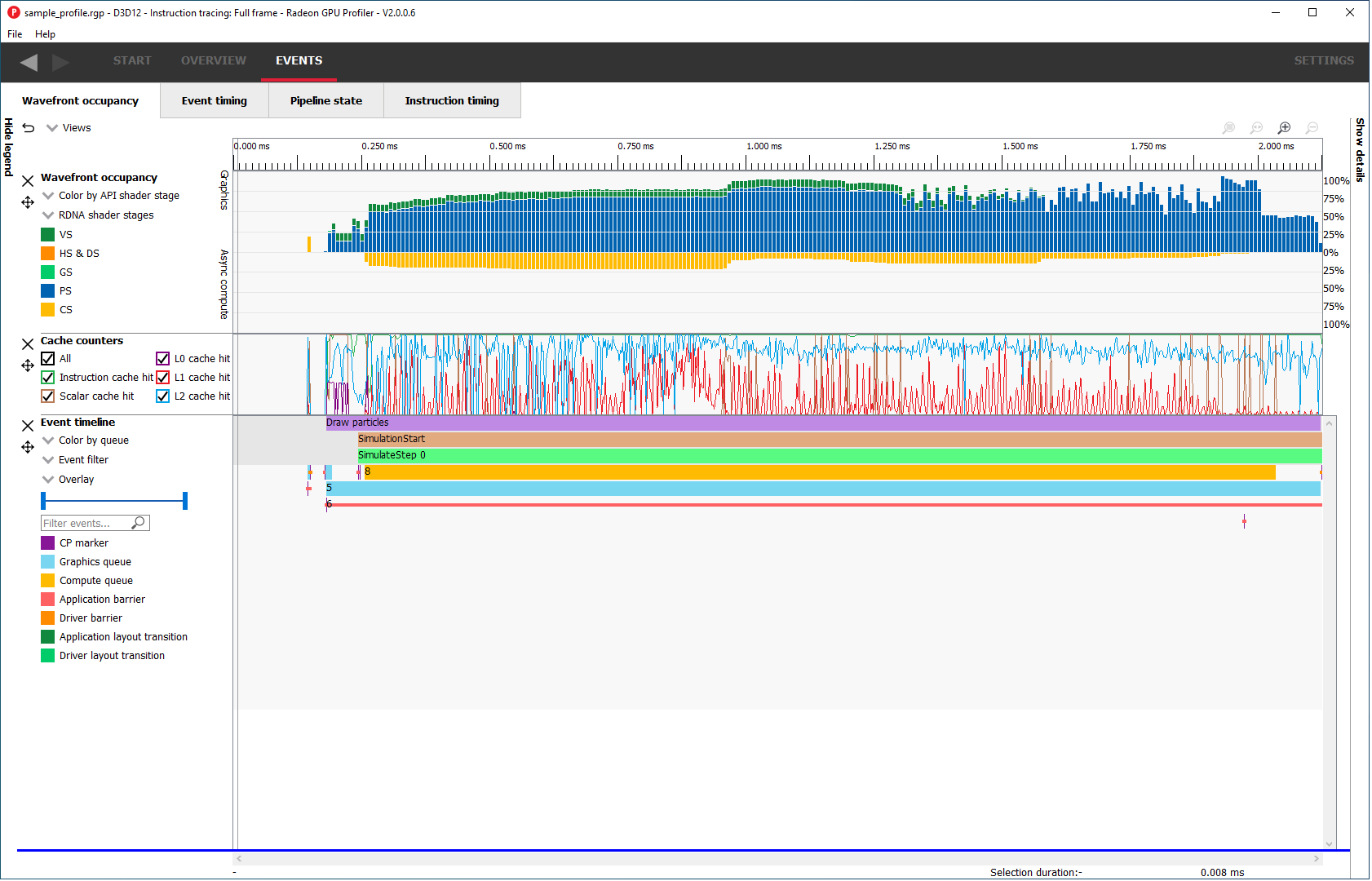
Task: Click the undo arrow beside Views
Action: coord(29,128)
